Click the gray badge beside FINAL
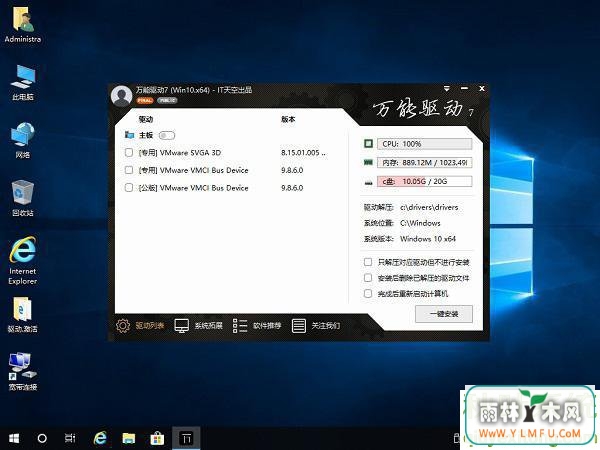This screenshot has height=450, width=600. tap(167, 101)
